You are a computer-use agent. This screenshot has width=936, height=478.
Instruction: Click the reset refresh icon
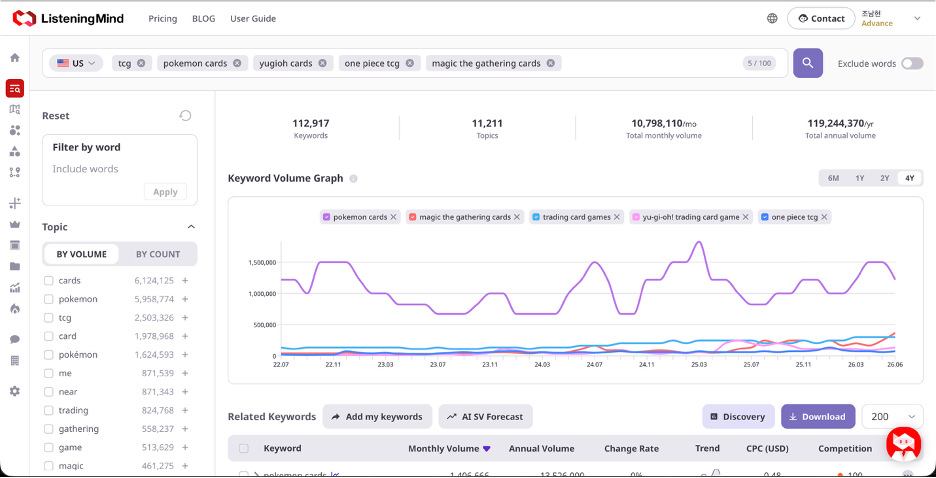click(x=186, y=116)
